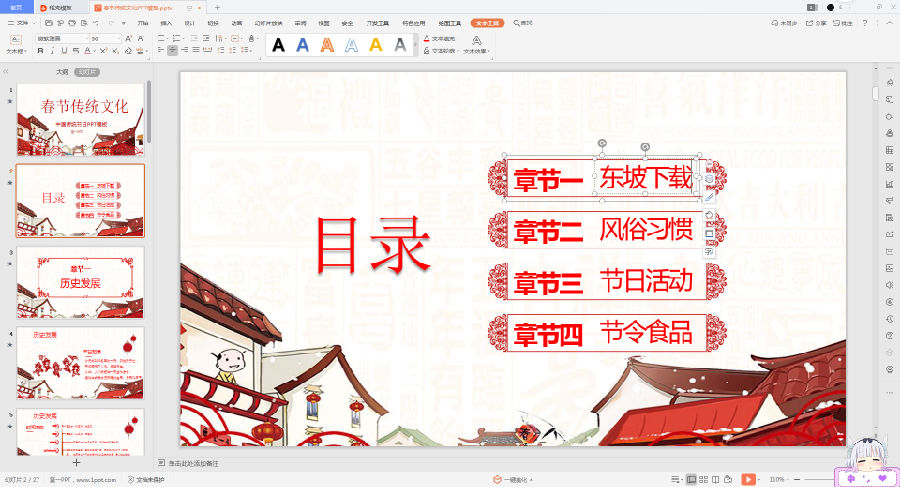Click the increase font size icon
Screen dimensions: 900x487
coord(129,38)
